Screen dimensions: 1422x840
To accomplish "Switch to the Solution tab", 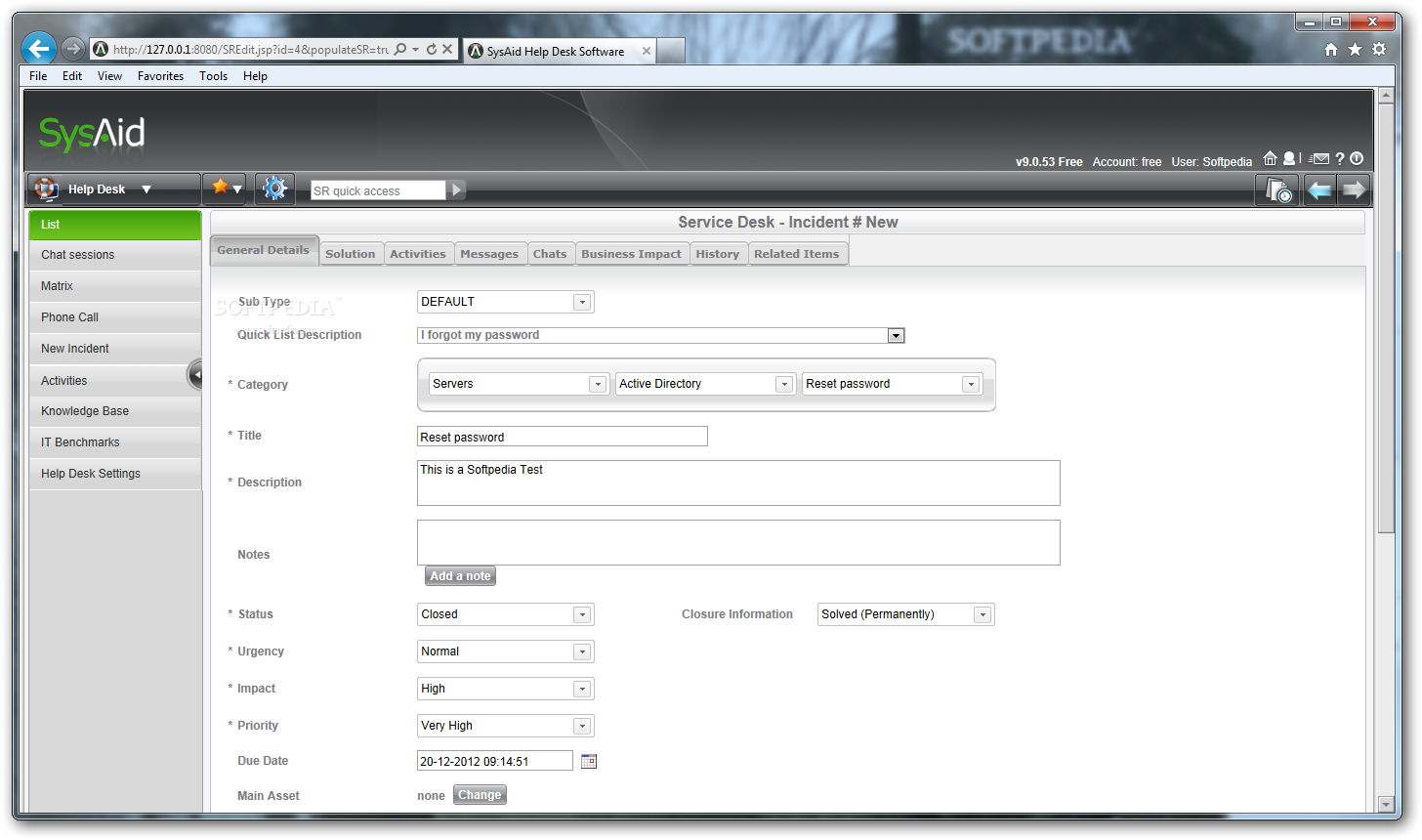I will pos(351,254).
